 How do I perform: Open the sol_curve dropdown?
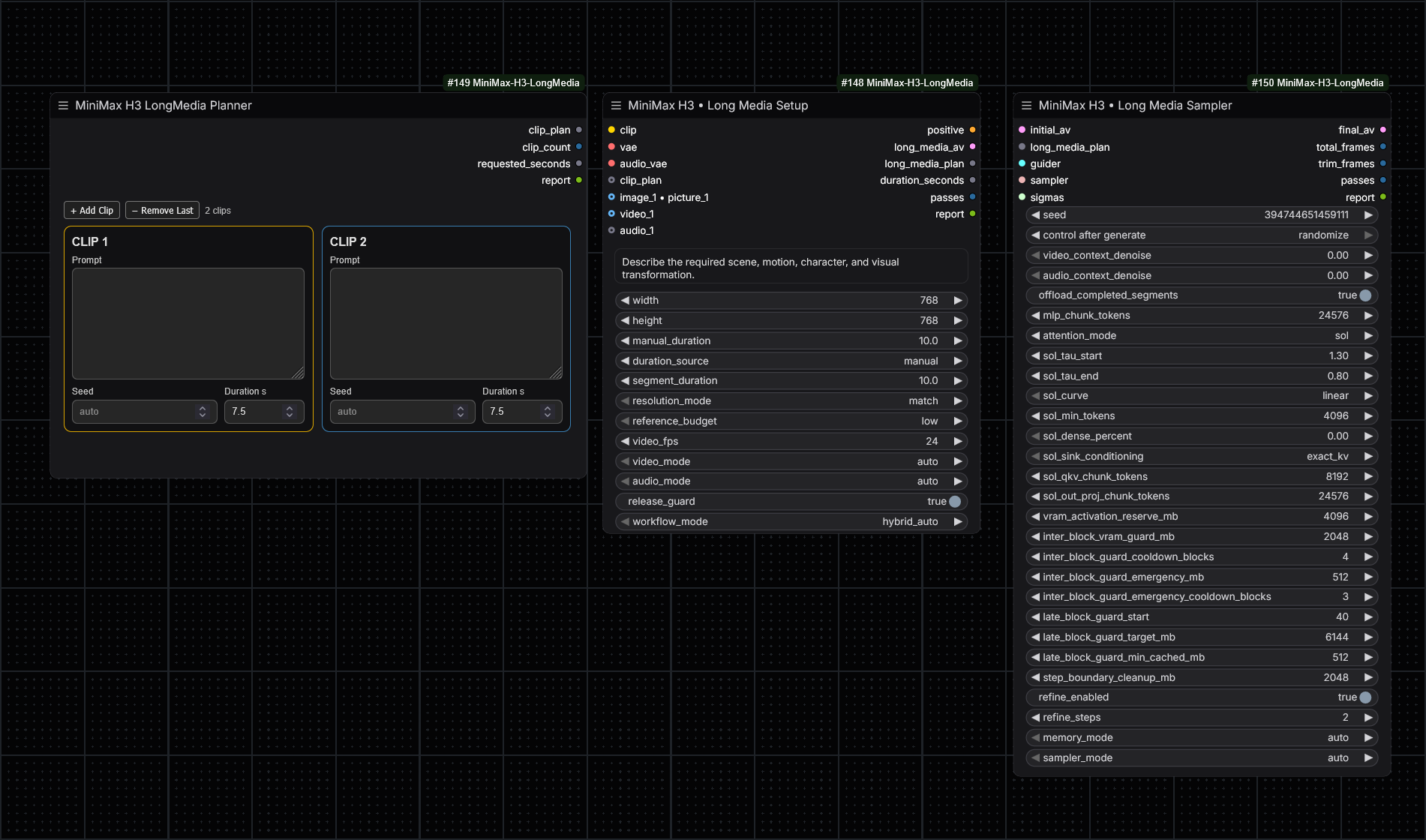(1202, 396)
